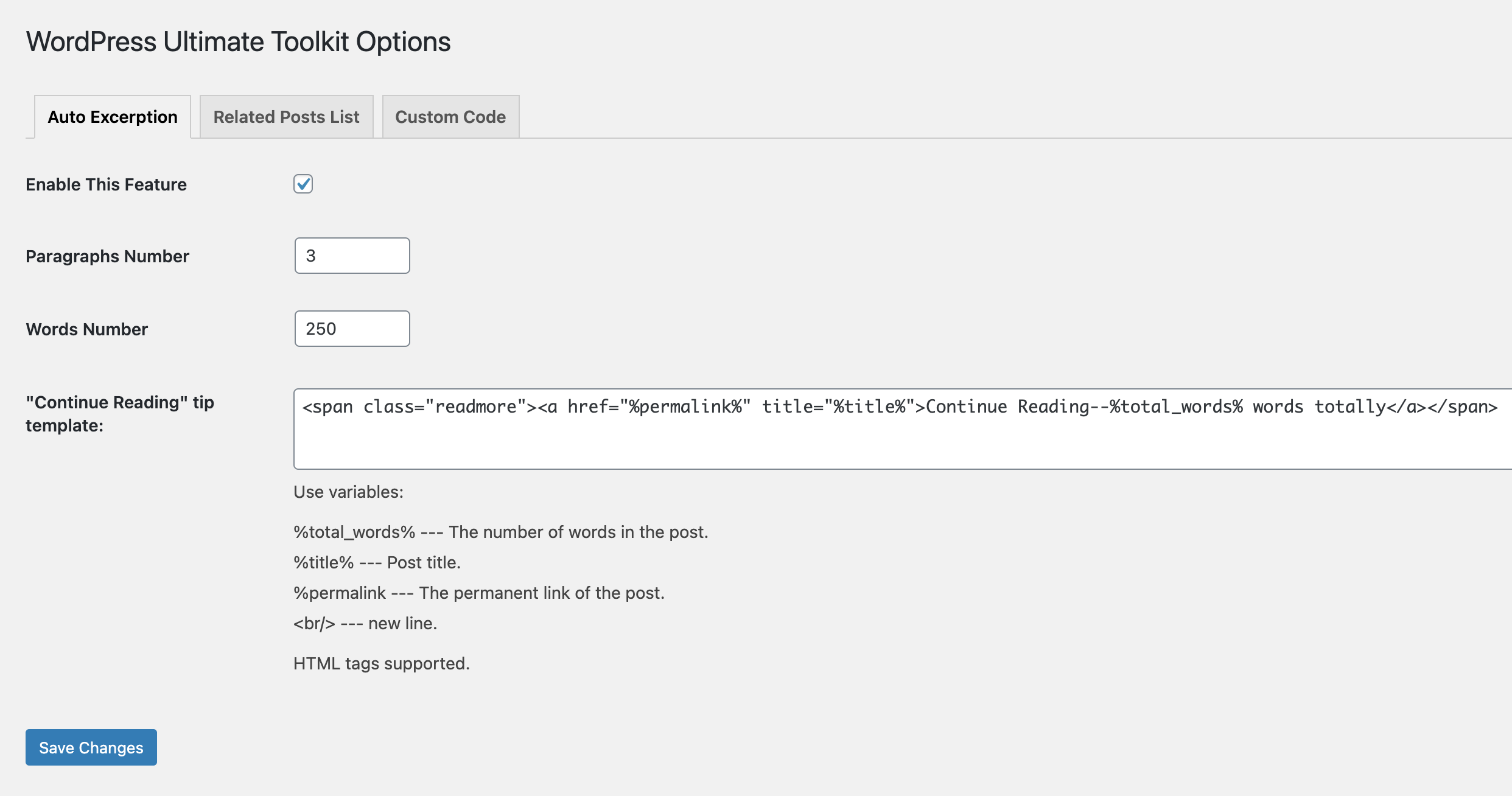
Task: Click the %title% Post title description
Action: point(377,562)
